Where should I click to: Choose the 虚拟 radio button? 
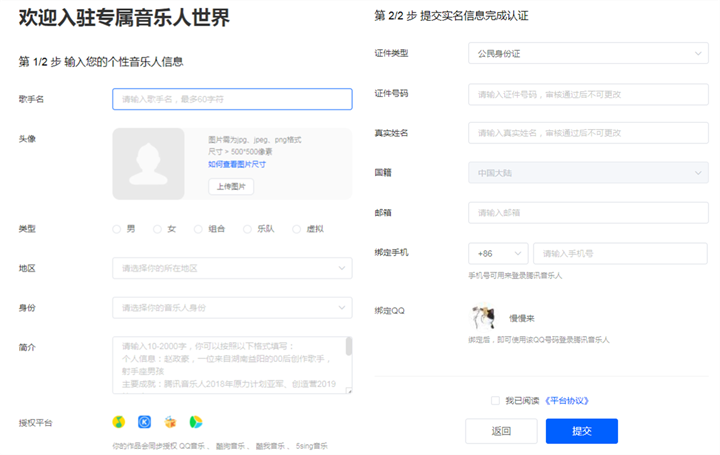pos(296,229)
